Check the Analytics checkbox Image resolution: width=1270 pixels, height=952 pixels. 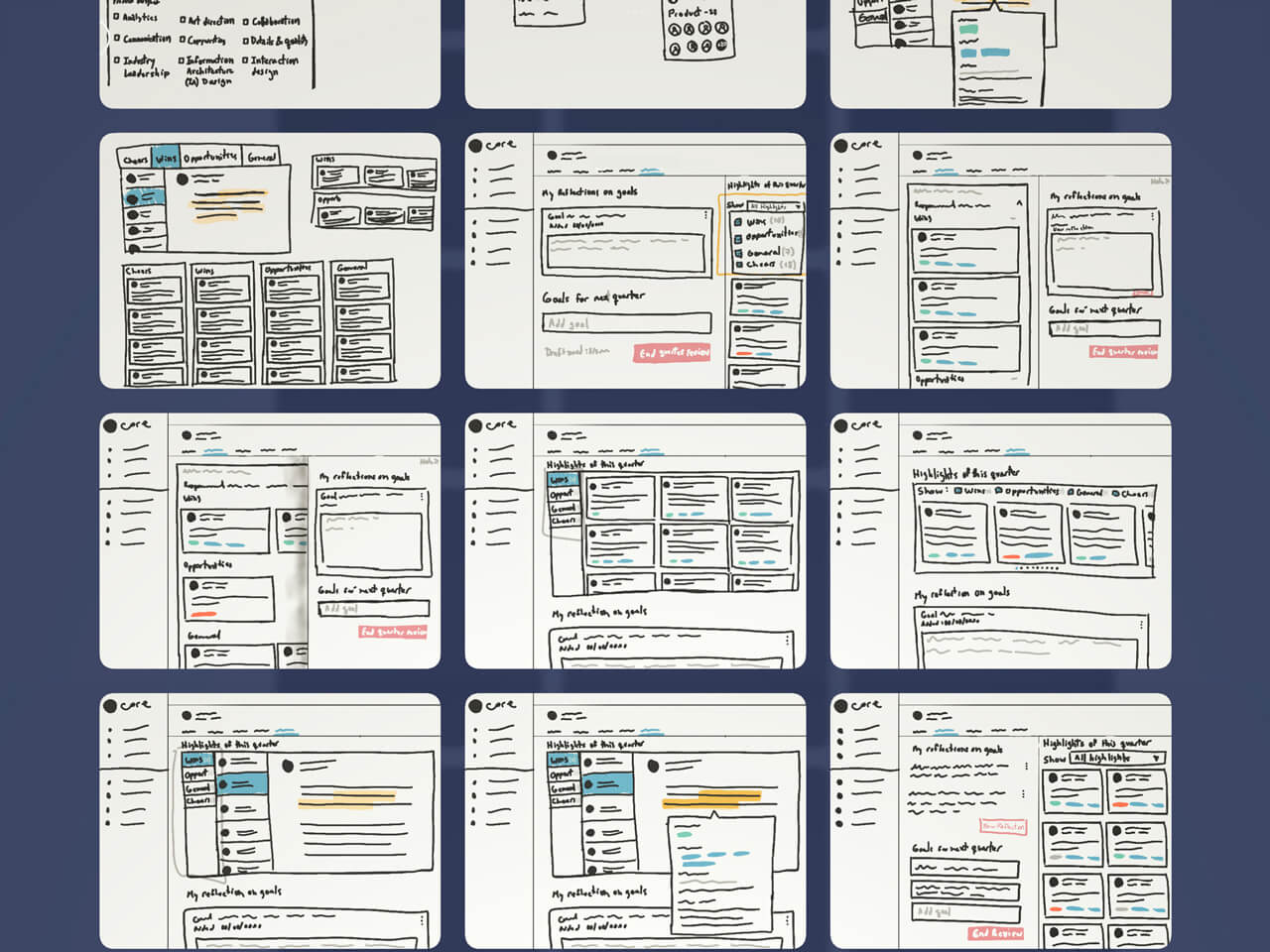(116, 17)
